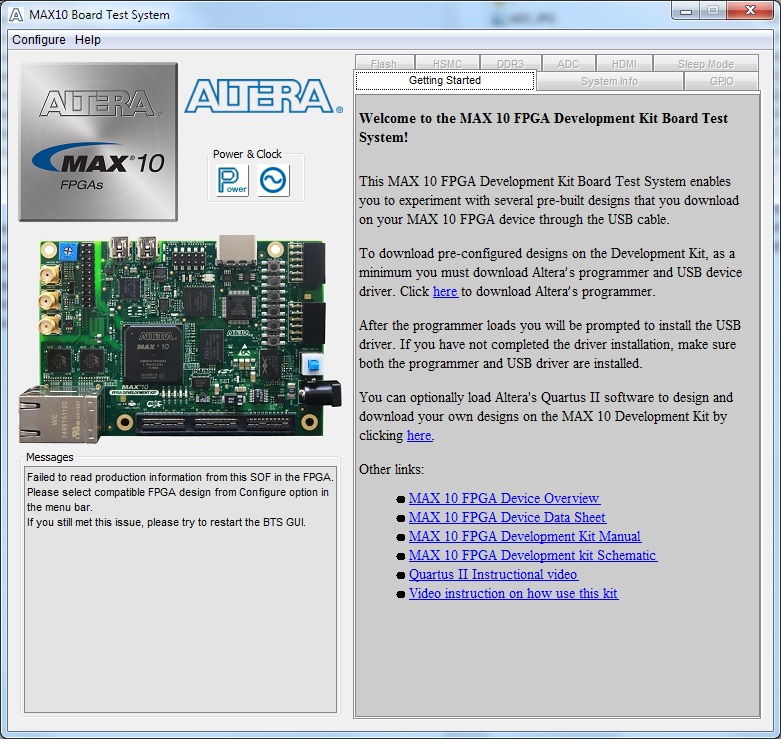
Task: Close the MAX10 Board Test System window
Action: 750,11
